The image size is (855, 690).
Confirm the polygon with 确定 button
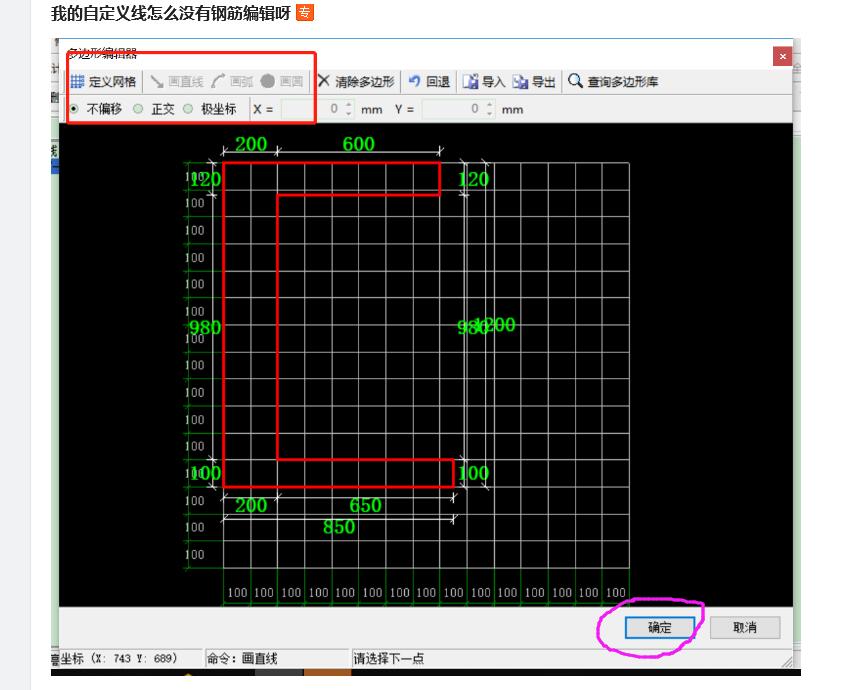[x=659, y=627]
